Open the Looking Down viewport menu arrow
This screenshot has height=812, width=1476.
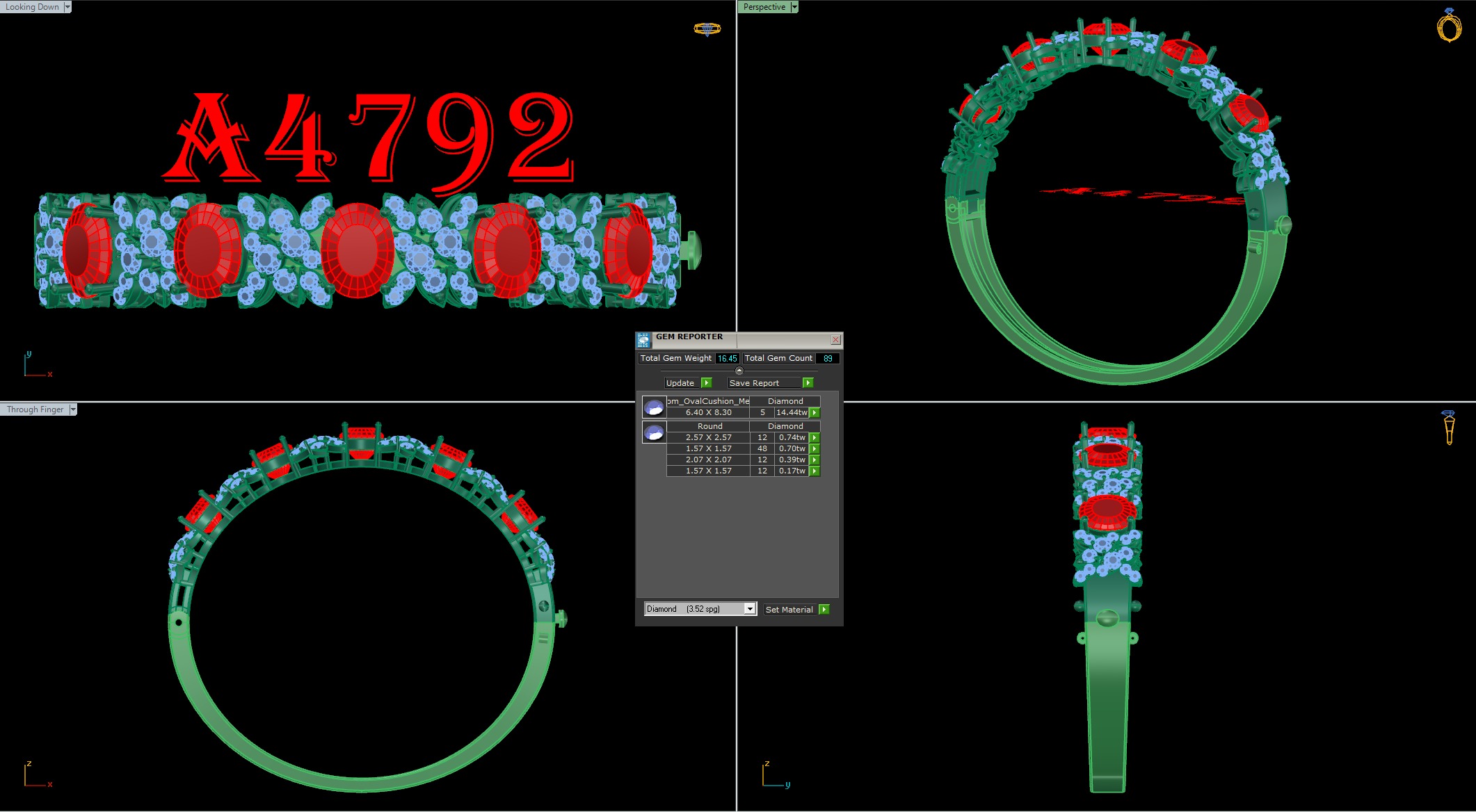[67, 7]
